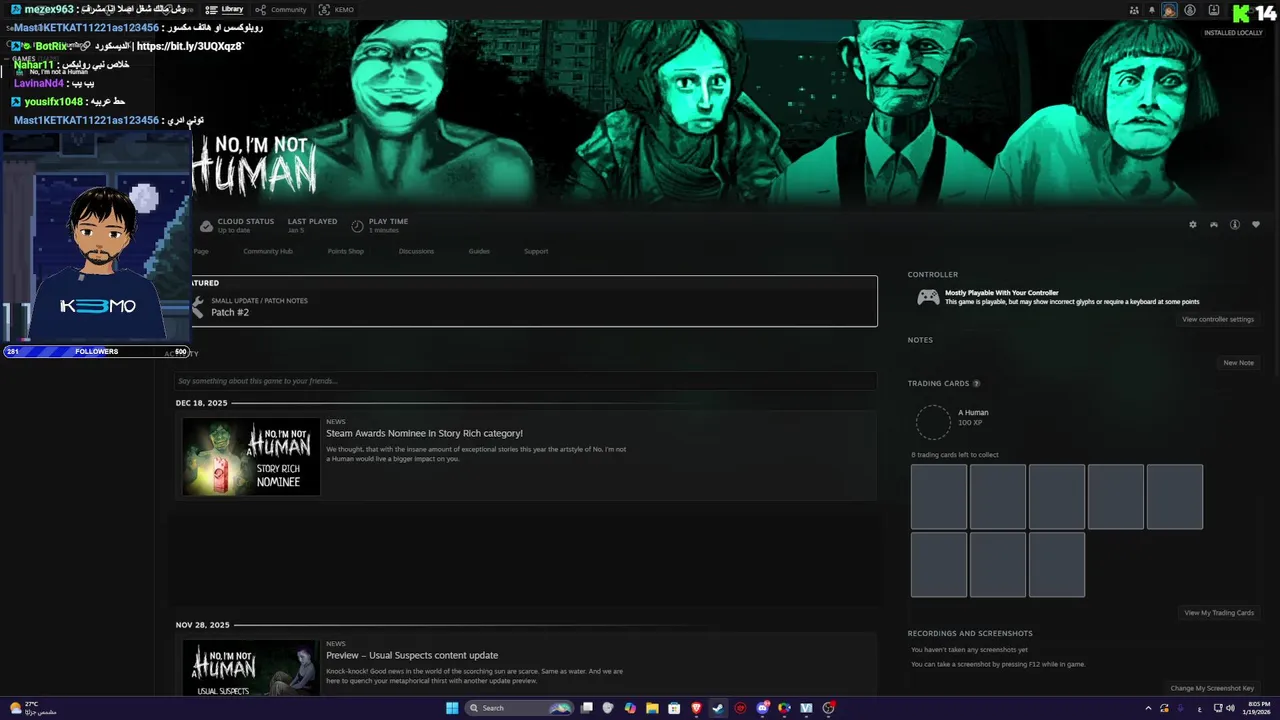Open Preview – Usual Suspects content update headline

click(412, 656)
